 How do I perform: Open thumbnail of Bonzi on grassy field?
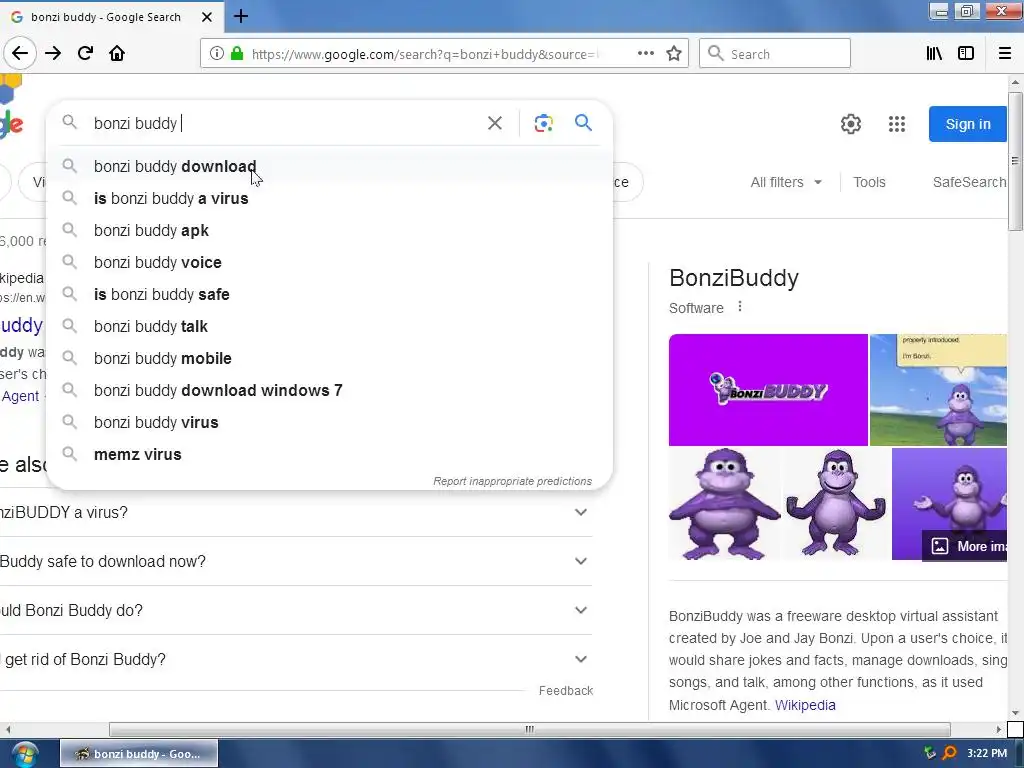(938, 390)
